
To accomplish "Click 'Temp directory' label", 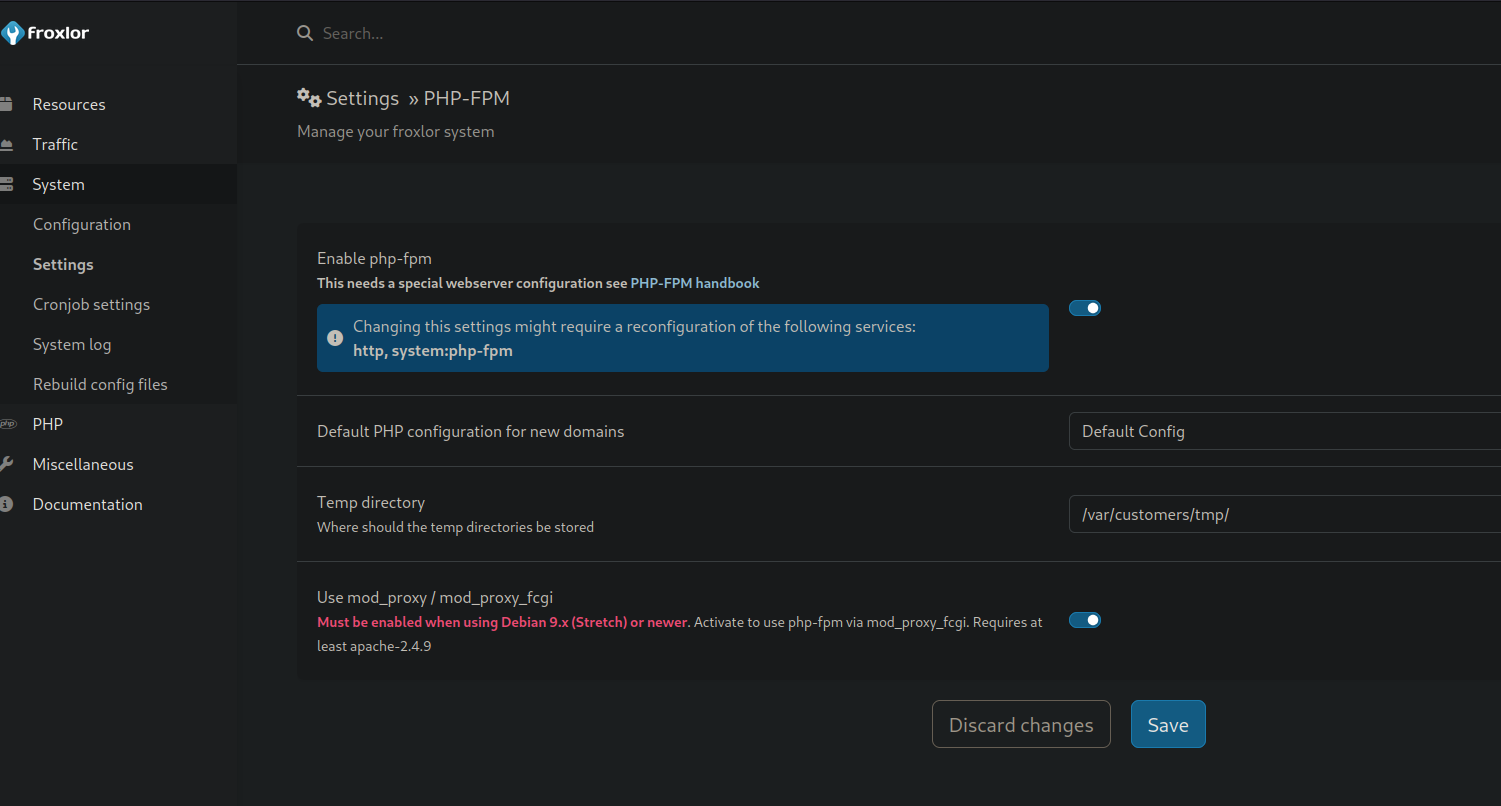I will [371, 502].
